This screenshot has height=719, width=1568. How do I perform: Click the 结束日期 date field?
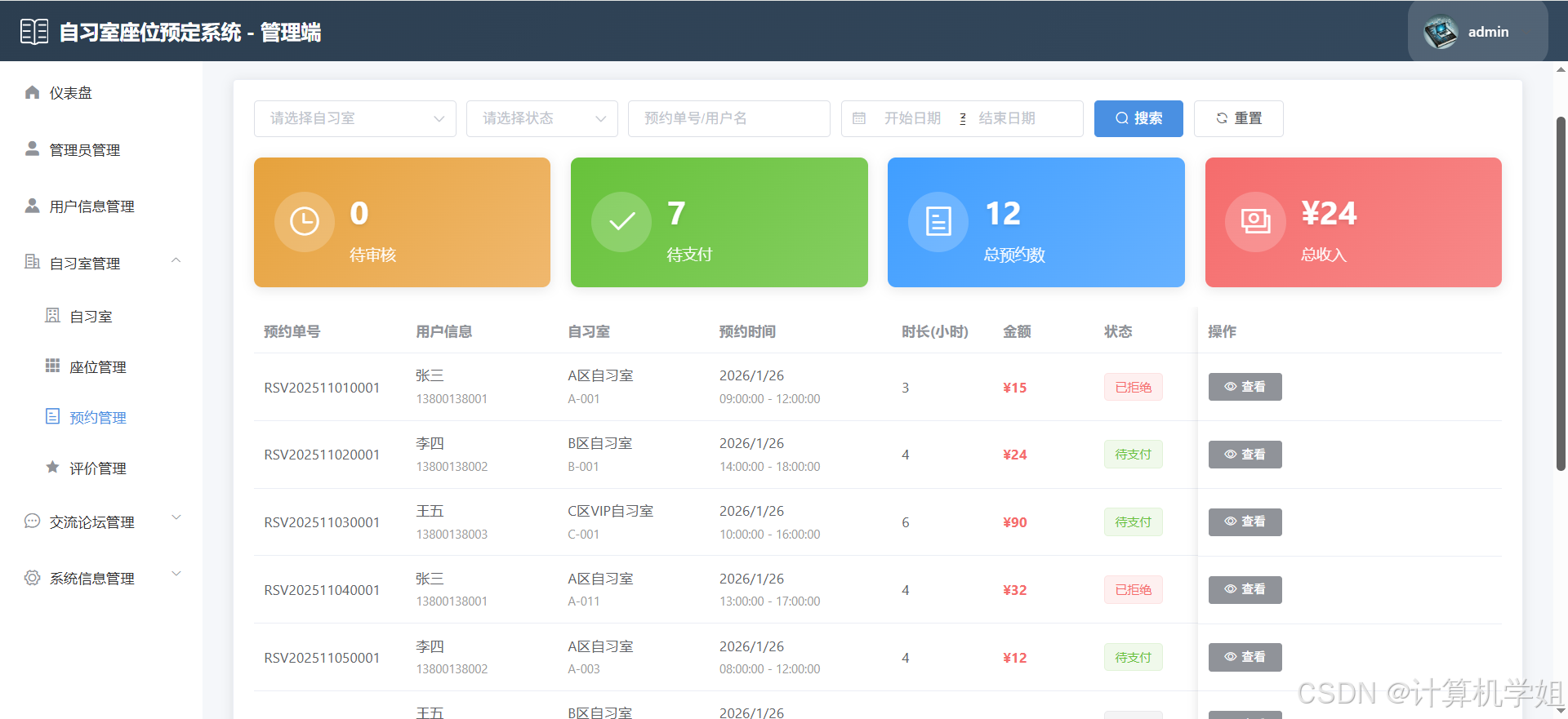(1007, 118)
